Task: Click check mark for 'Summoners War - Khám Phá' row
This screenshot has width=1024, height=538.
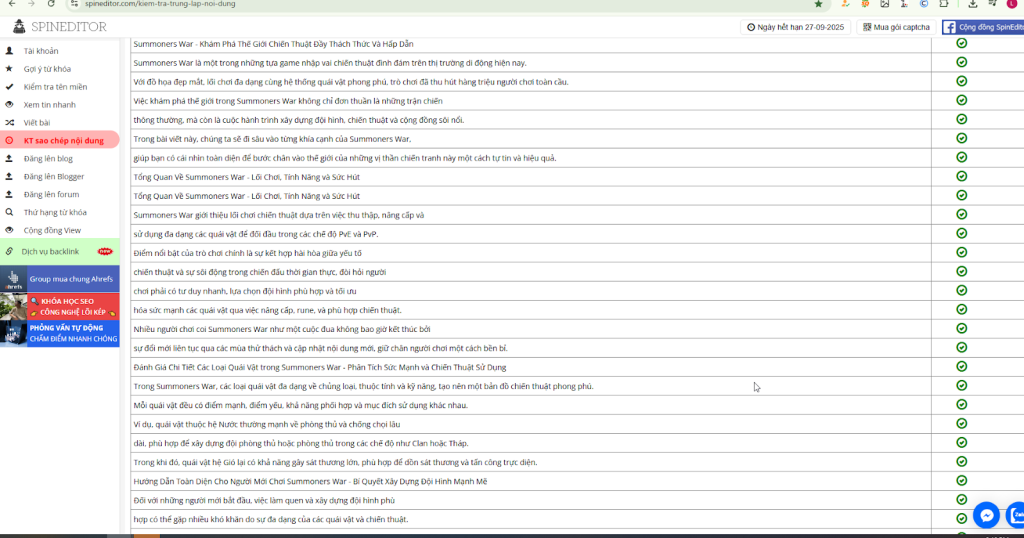Action: [x=961, y=43]
